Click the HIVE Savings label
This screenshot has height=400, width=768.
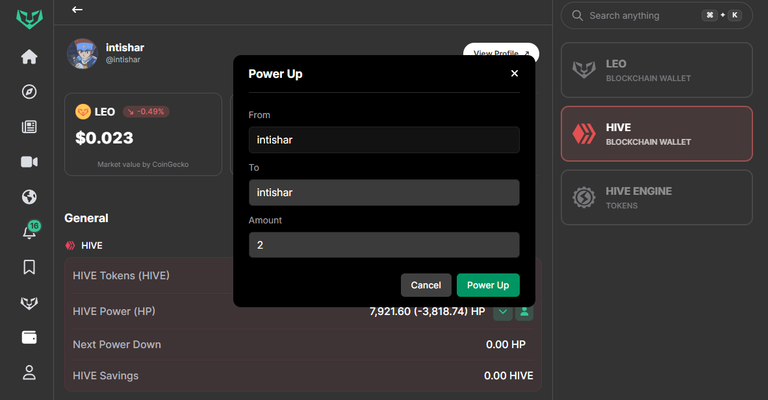(x=106, y=376)
